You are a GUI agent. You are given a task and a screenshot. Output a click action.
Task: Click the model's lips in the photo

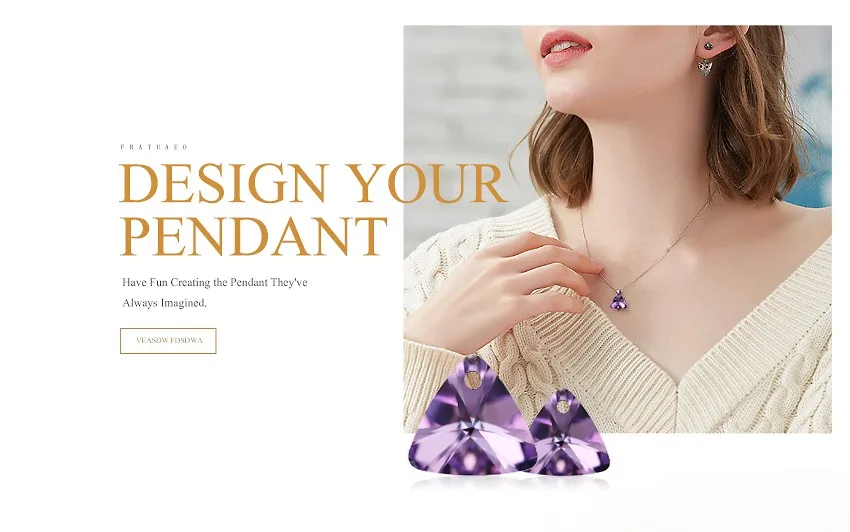[x=564, y=46]
